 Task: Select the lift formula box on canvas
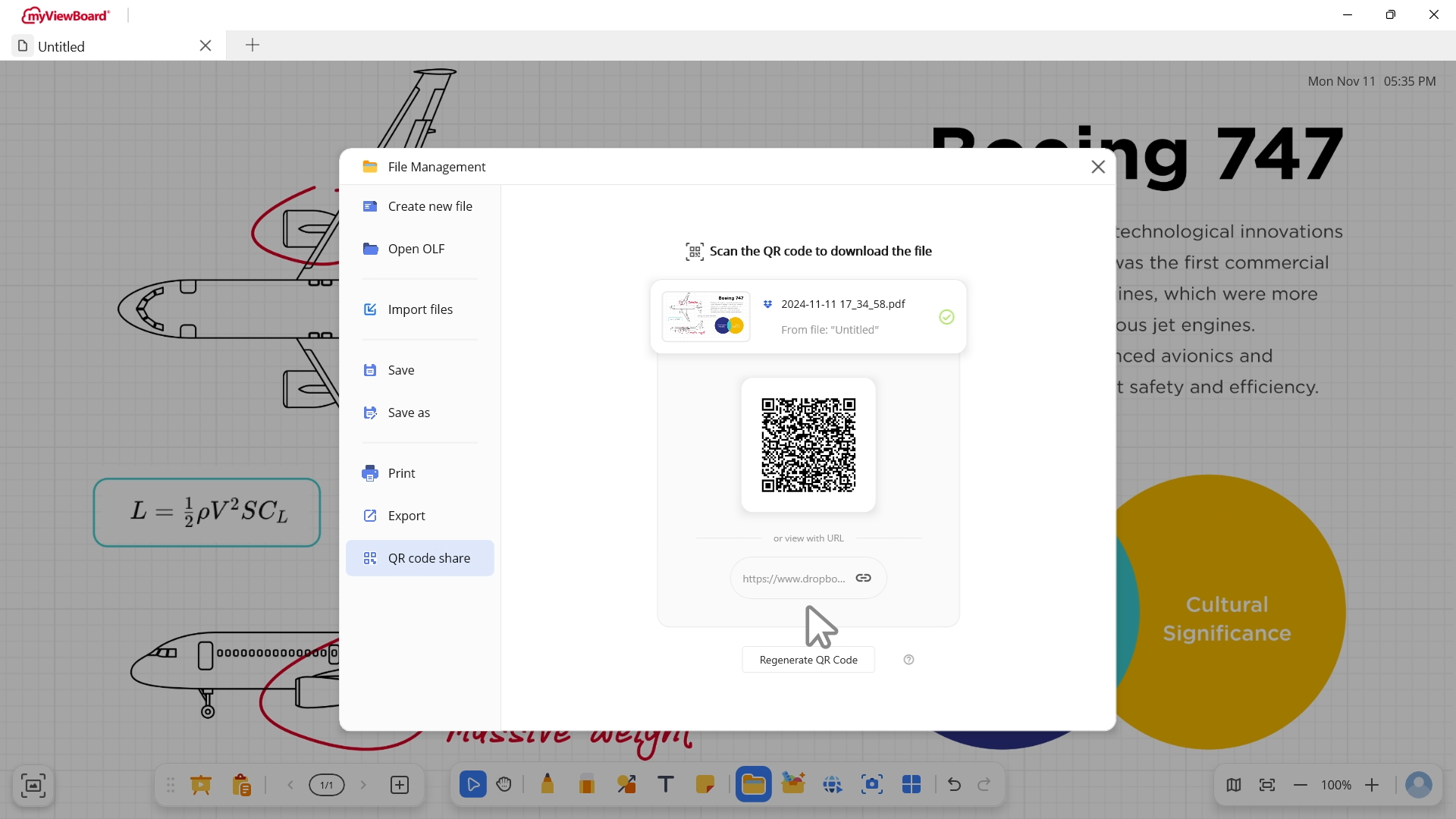point(207,513)
